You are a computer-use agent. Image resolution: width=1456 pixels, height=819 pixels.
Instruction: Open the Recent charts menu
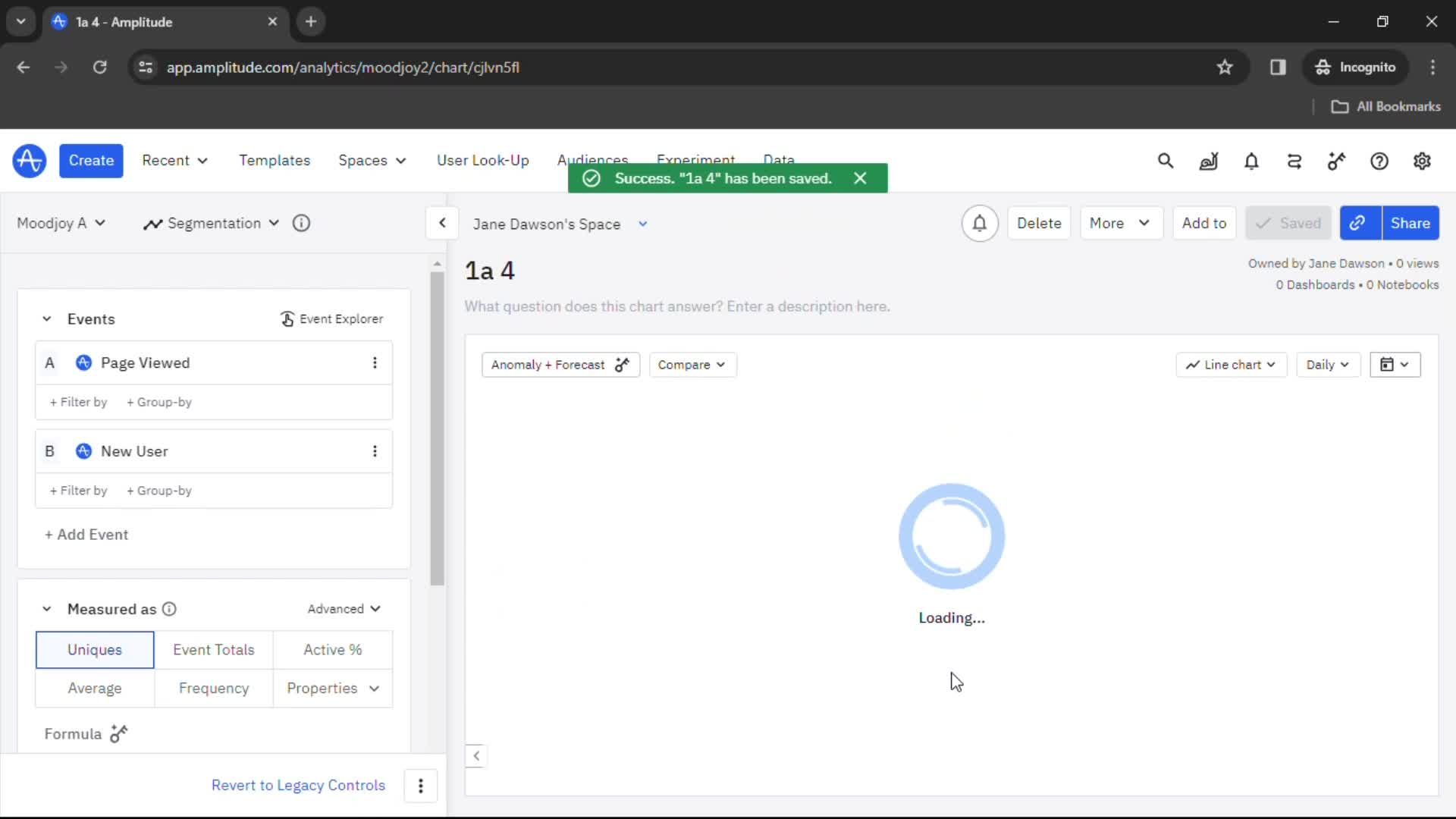(174, 160)
